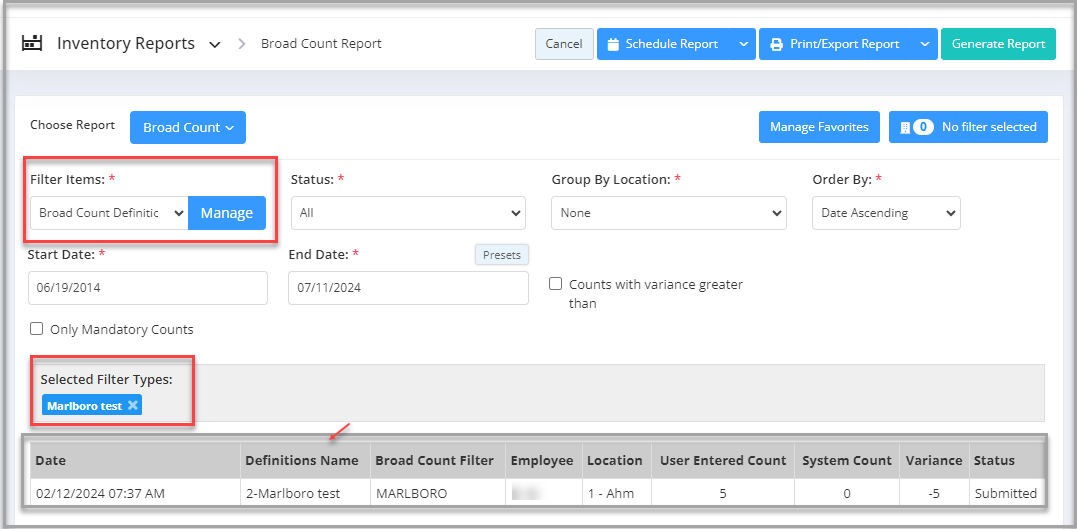The width and height of the screenshot is (1078, 529).
Task: Open the Status dropdown
Action: [408, 213]
